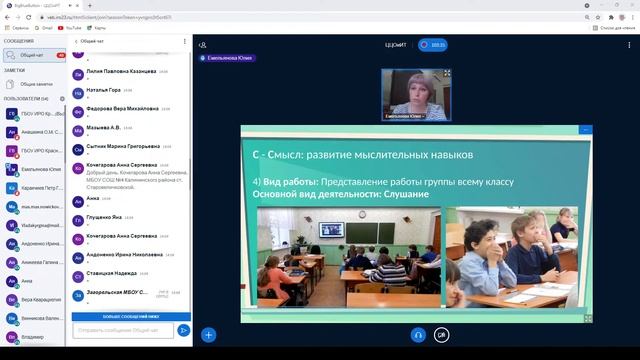
Task: Toggle the users list panel icon
Action: click(202, 45)
